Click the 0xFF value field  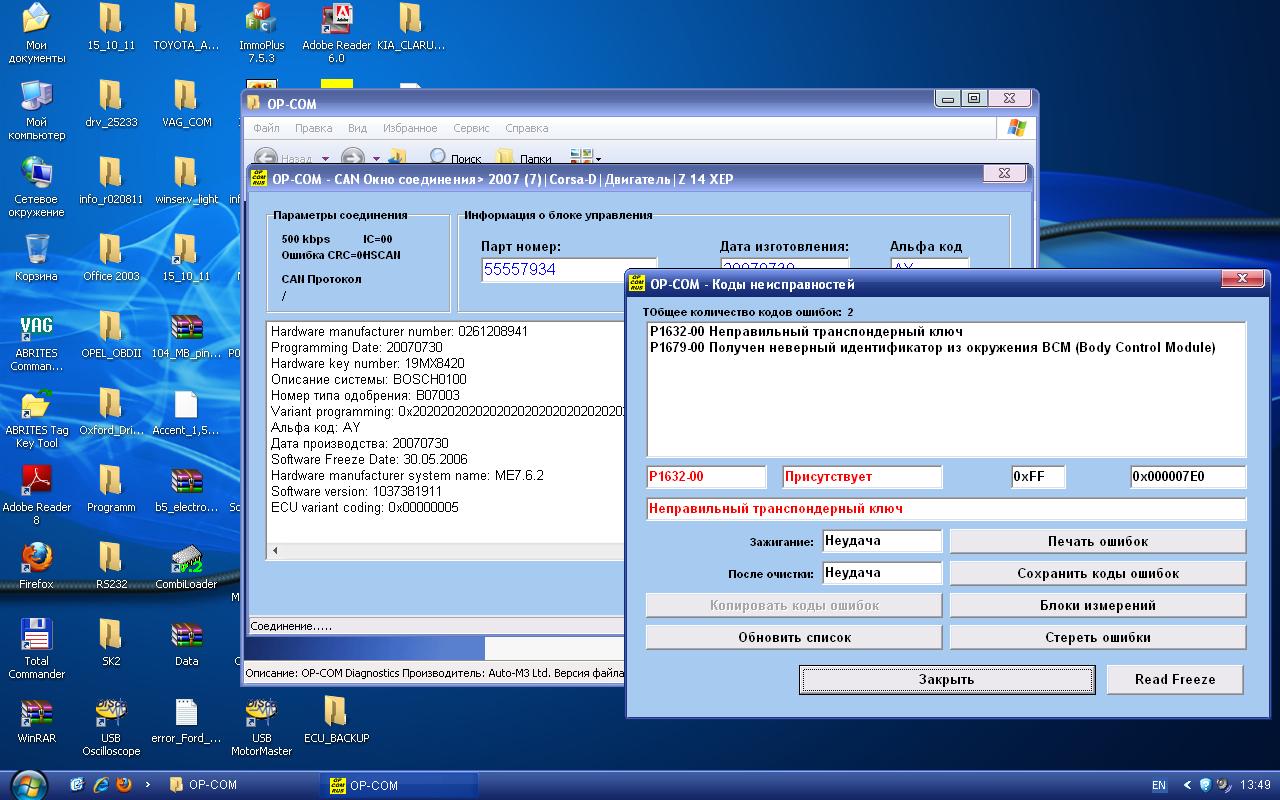point(1038,477)
